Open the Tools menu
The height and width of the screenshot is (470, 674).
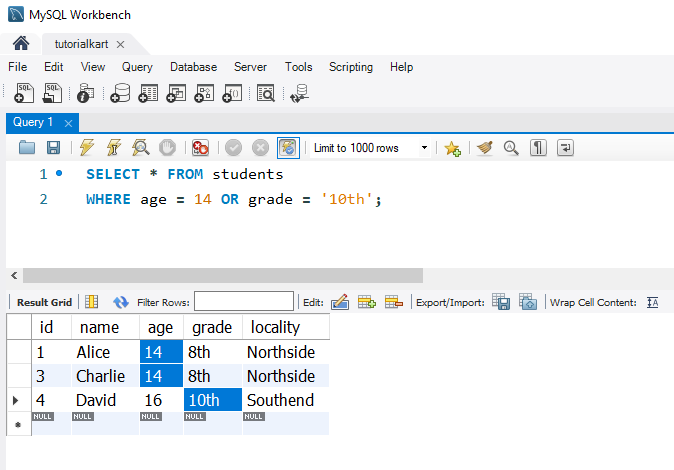pos(298,67)
